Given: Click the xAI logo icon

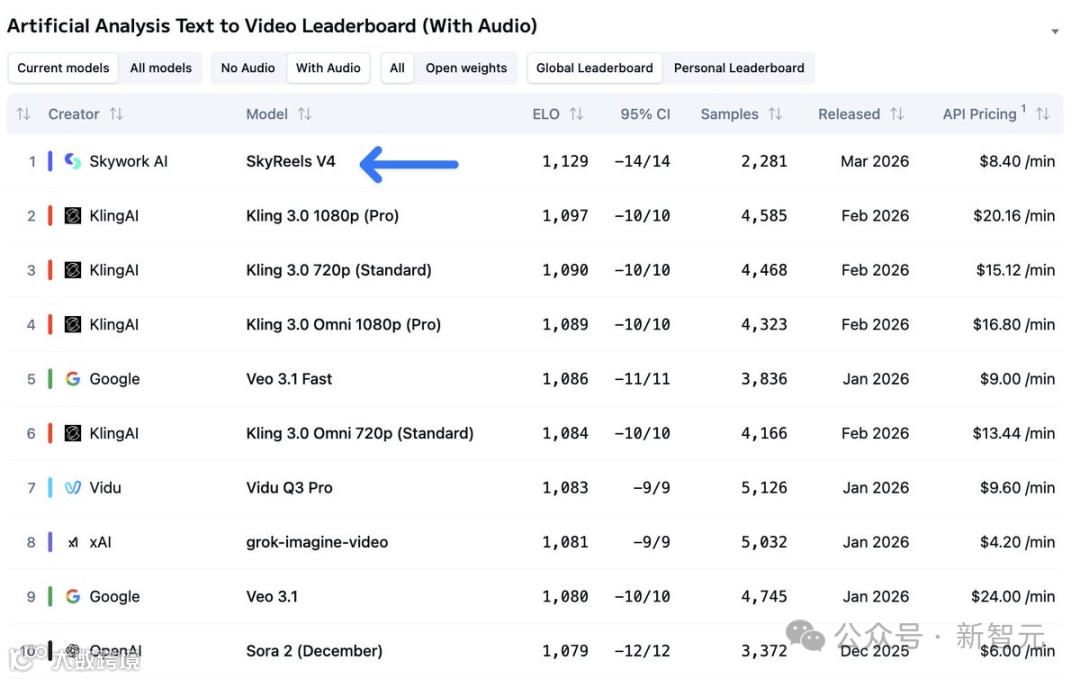Looking at the screenshot, I should point(72,542).
